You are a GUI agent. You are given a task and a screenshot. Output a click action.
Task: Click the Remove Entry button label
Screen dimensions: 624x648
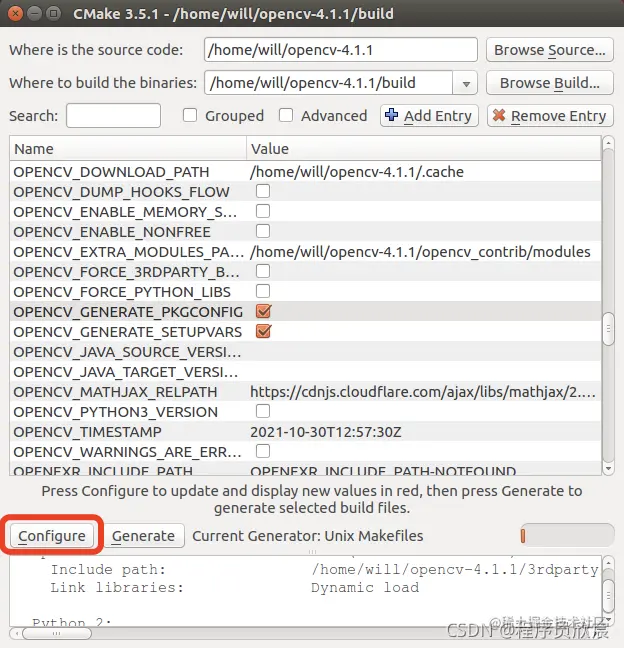tap(558, 116)
